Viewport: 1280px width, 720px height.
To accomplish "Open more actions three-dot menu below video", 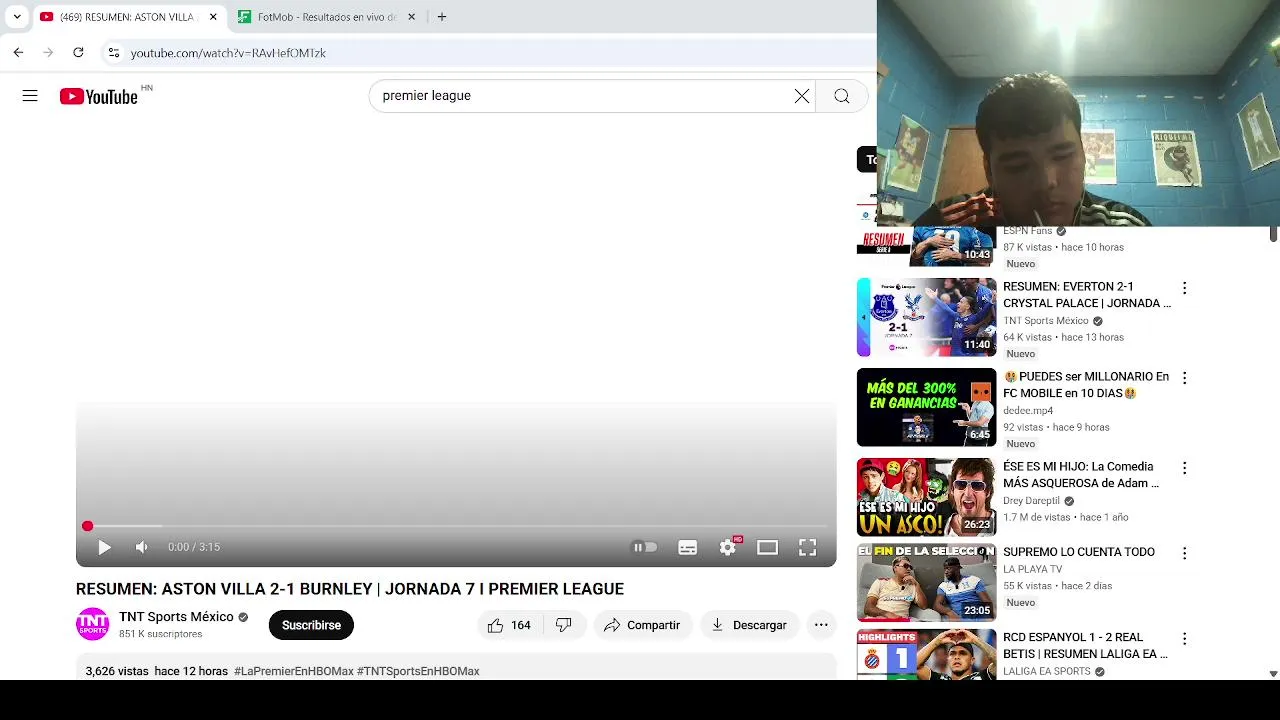I will (x=821, y=625).
